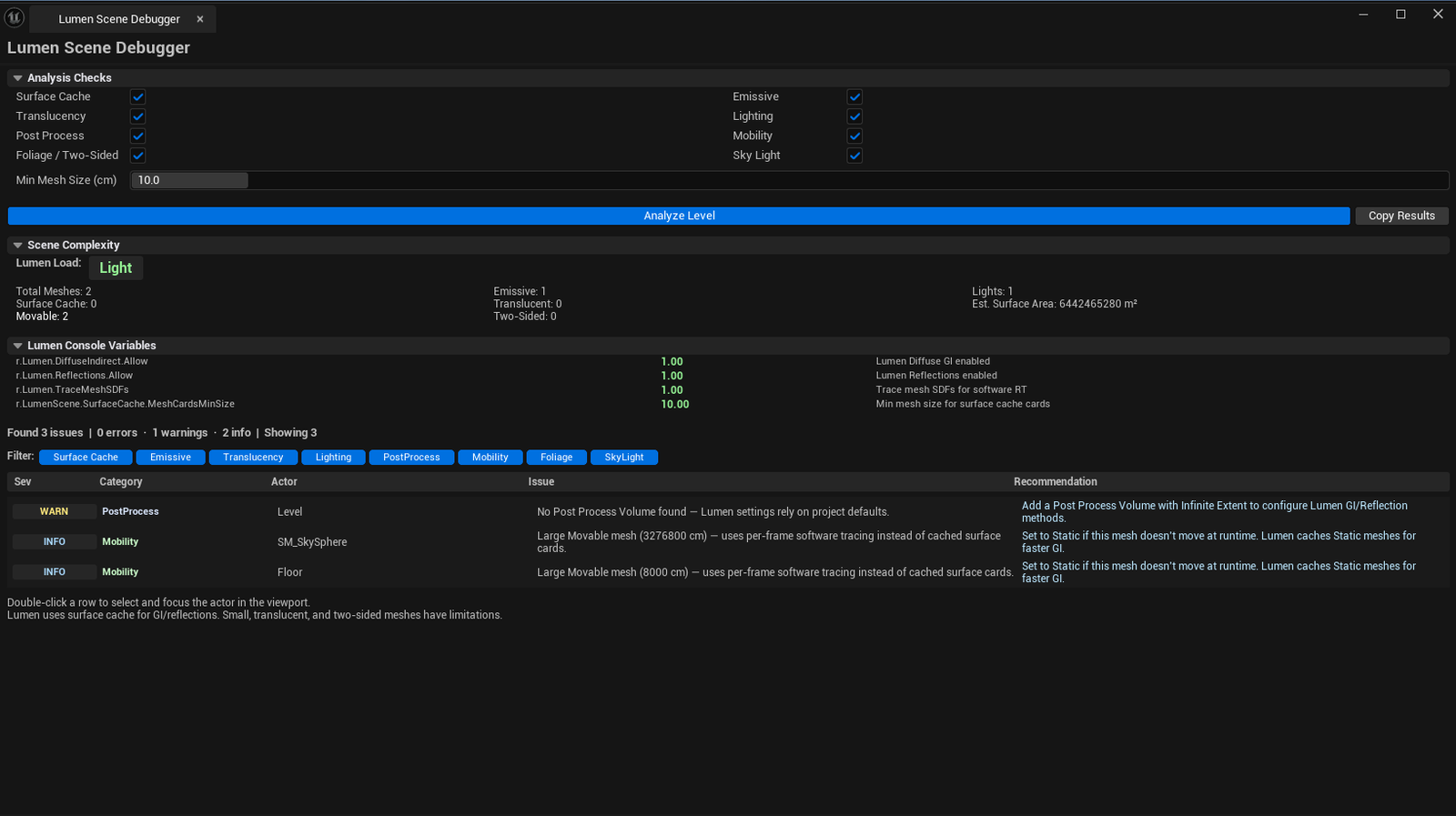Toggle the Surface Cache filter chip
The image size is (1456, 816).
point(86,458)
